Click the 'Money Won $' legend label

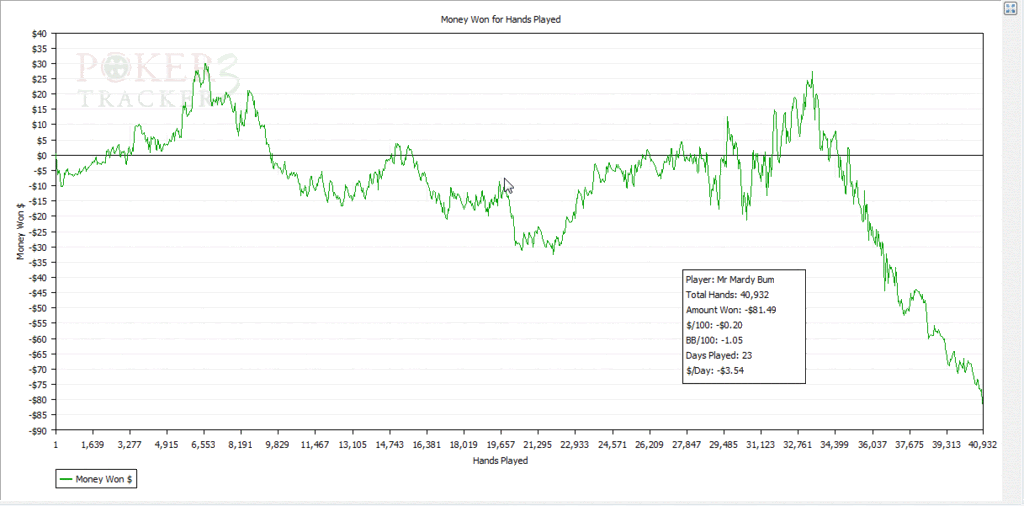click(104, 479)
